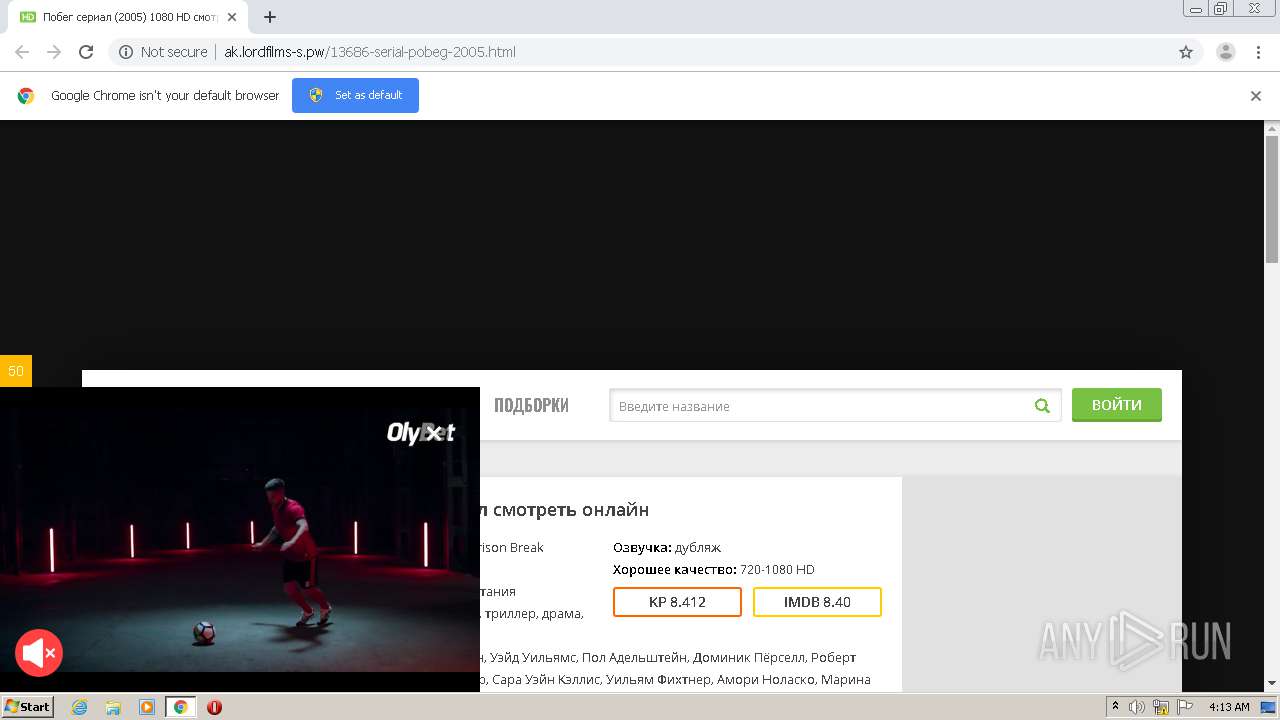Go forward in browser history

click(x=54, y=52)
